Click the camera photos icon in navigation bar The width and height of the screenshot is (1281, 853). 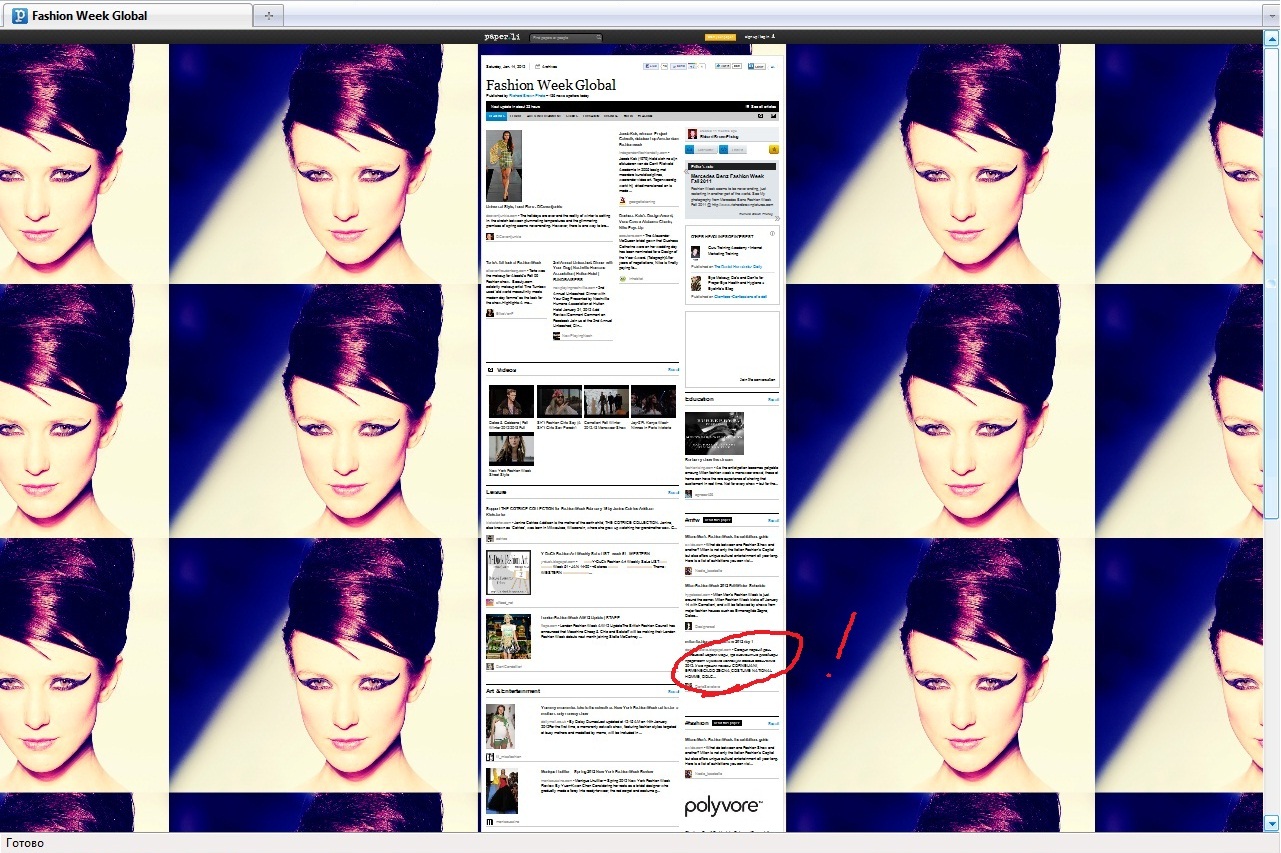click(760, 116)
